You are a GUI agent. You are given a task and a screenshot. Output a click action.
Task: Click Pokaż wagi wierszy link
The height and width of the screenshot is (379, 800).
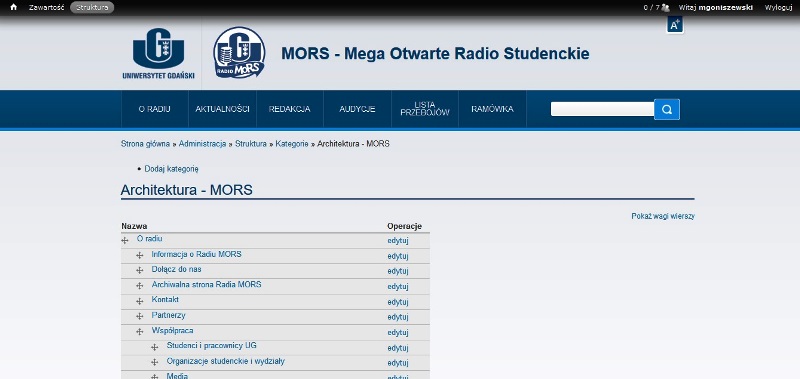[663, 216]
